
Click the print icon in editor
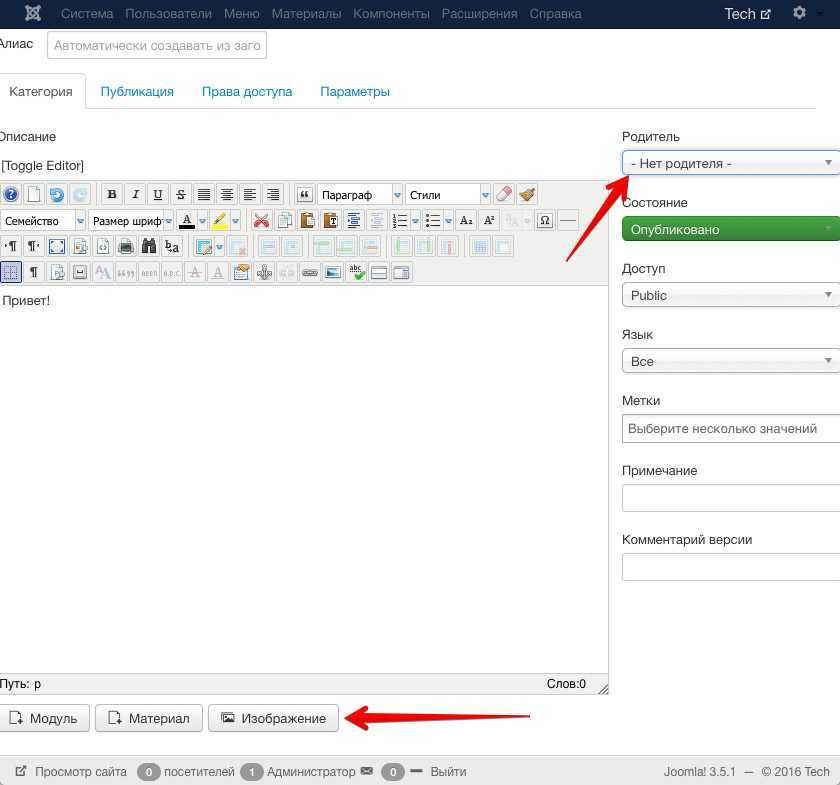click(126, 247)
